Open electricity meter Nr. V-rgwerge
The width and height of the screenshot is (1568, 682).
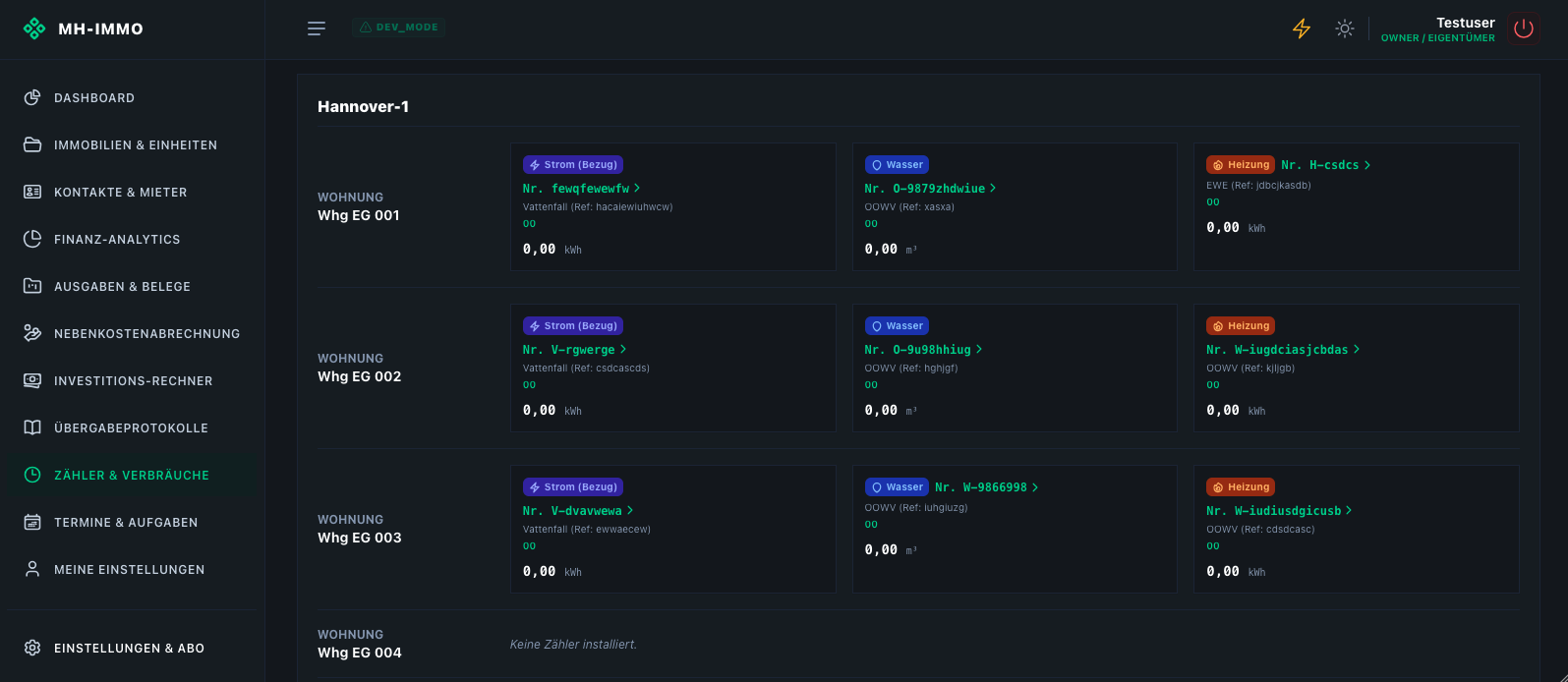(574, 350)
